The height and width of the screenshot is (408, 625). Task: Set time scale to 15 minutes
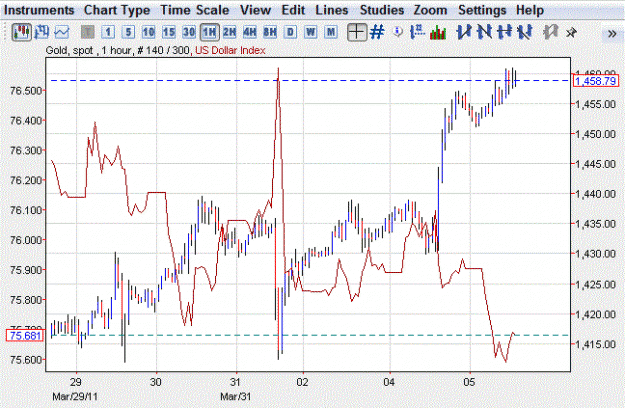[169, 32]
